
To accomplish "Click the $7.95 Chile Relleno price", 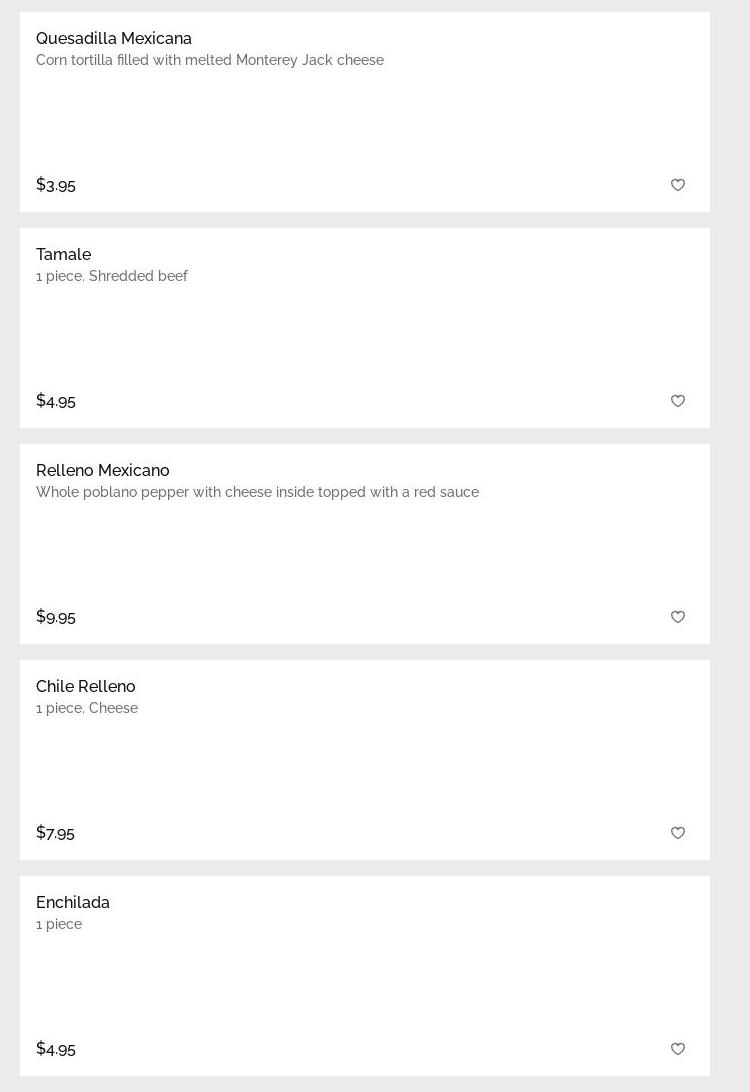I will click(x=55, y=833).
